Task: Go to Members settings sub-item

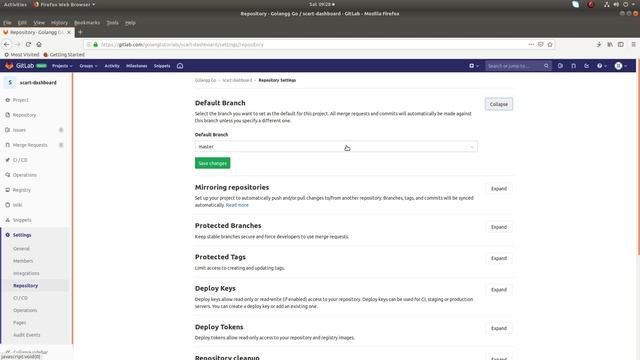Action: click(x=23, y=261)
